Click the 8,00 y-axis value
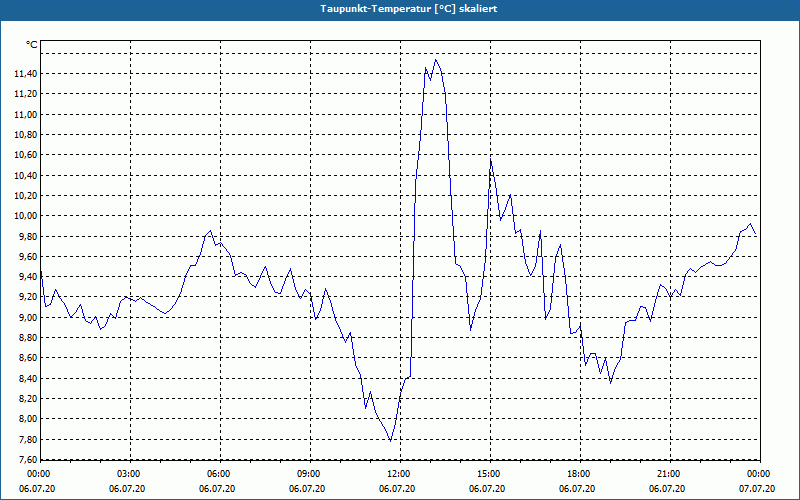This screenshot has height=500, width=800. tap(28, 419)
